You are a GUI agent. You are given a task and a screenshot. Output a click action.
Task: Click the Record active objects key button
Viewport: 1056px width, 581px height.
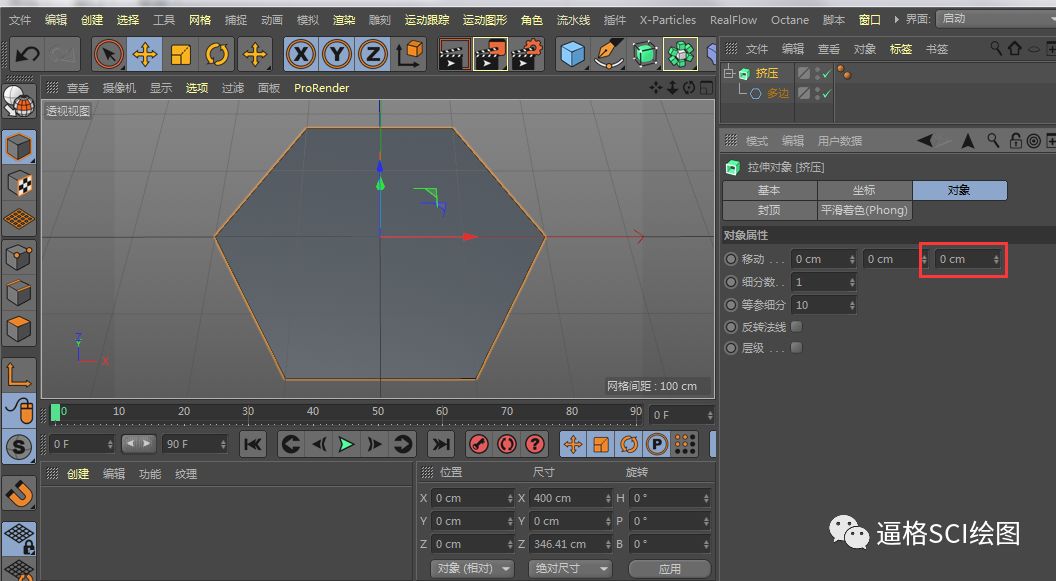(x=479, y=444)
